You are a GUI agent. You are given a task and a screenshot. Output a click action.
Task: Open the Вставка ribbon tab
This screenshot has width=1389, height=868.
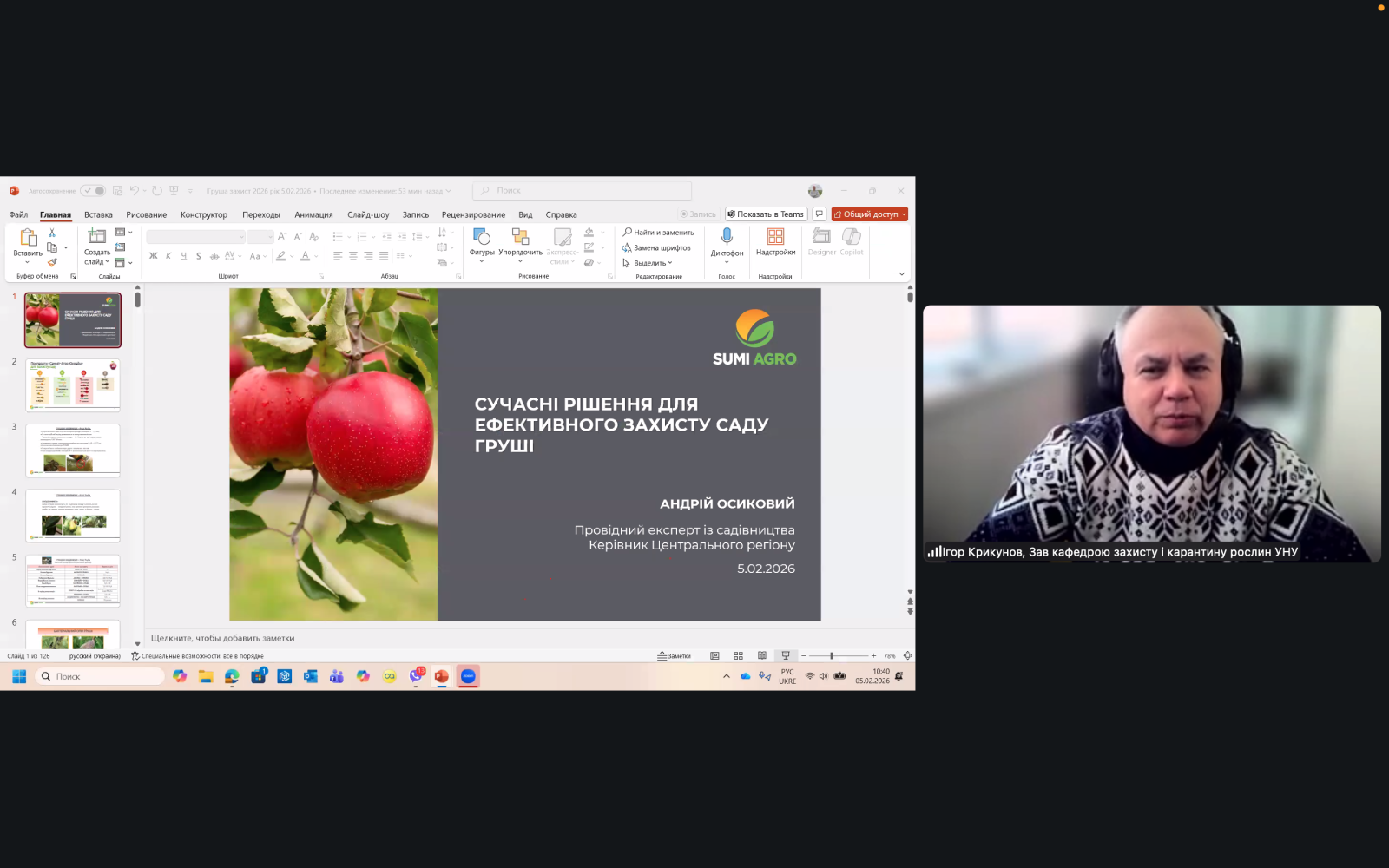[x=98, y=215]
